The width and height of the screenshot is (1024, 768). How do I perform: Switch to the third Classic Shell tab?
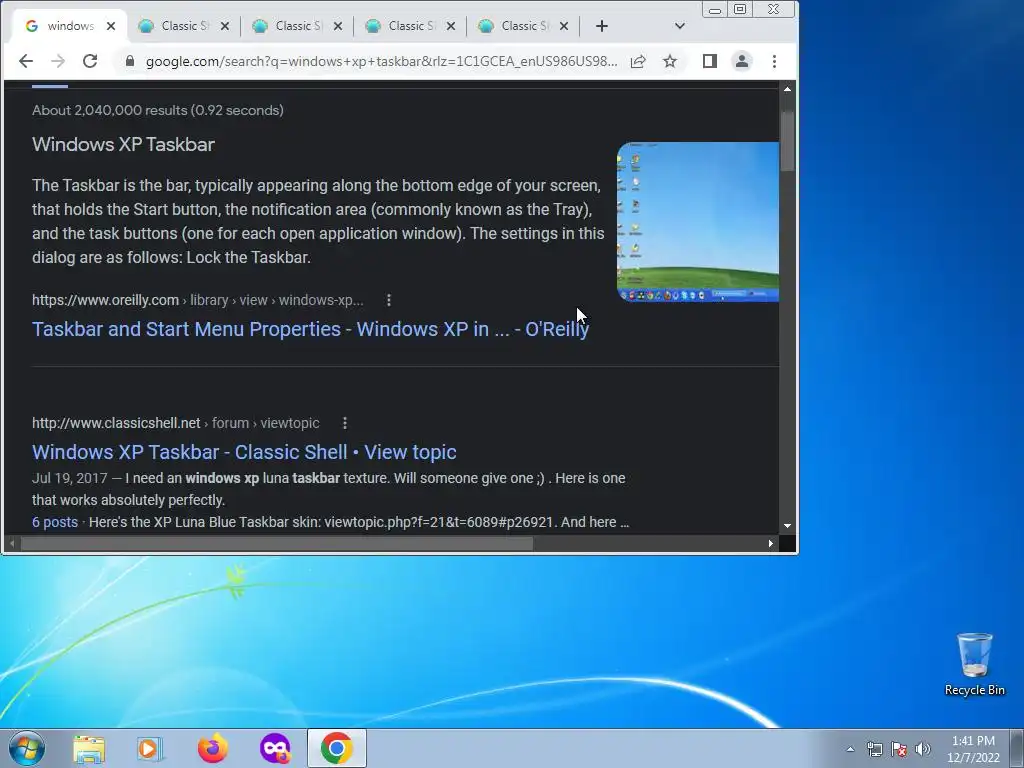410,26
